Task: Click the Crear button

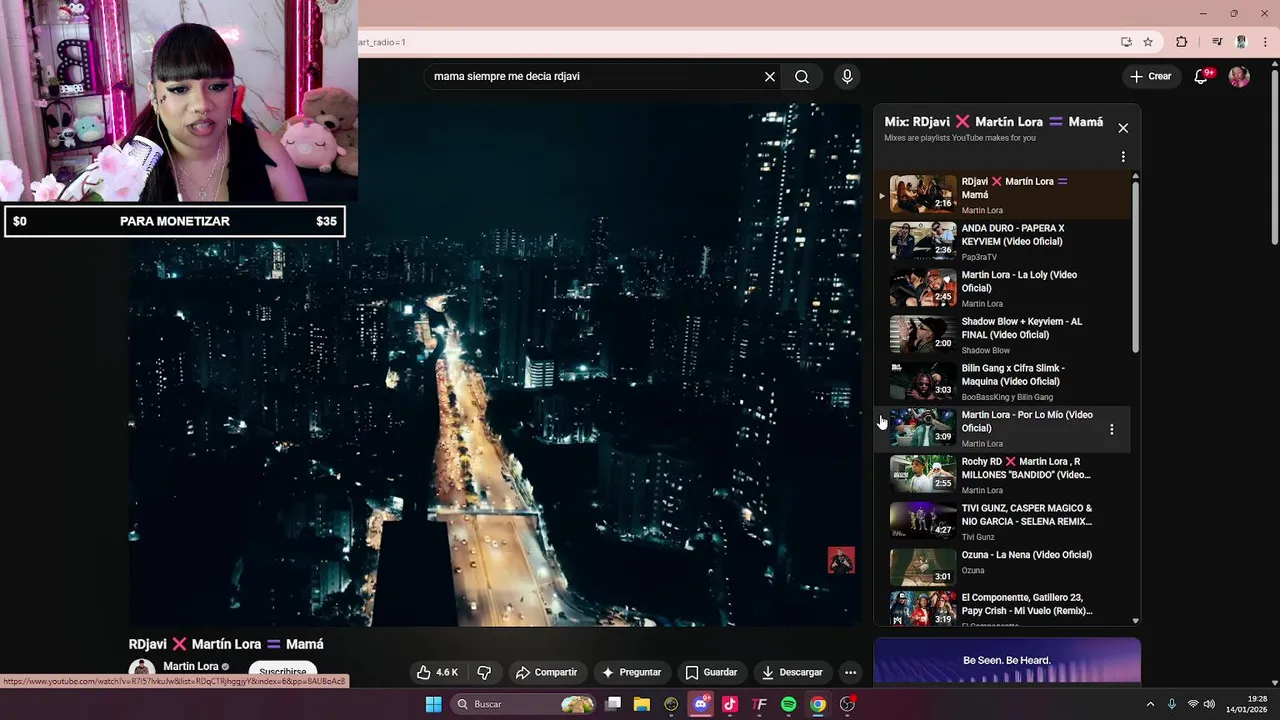Action: [x=1150, y=76]
